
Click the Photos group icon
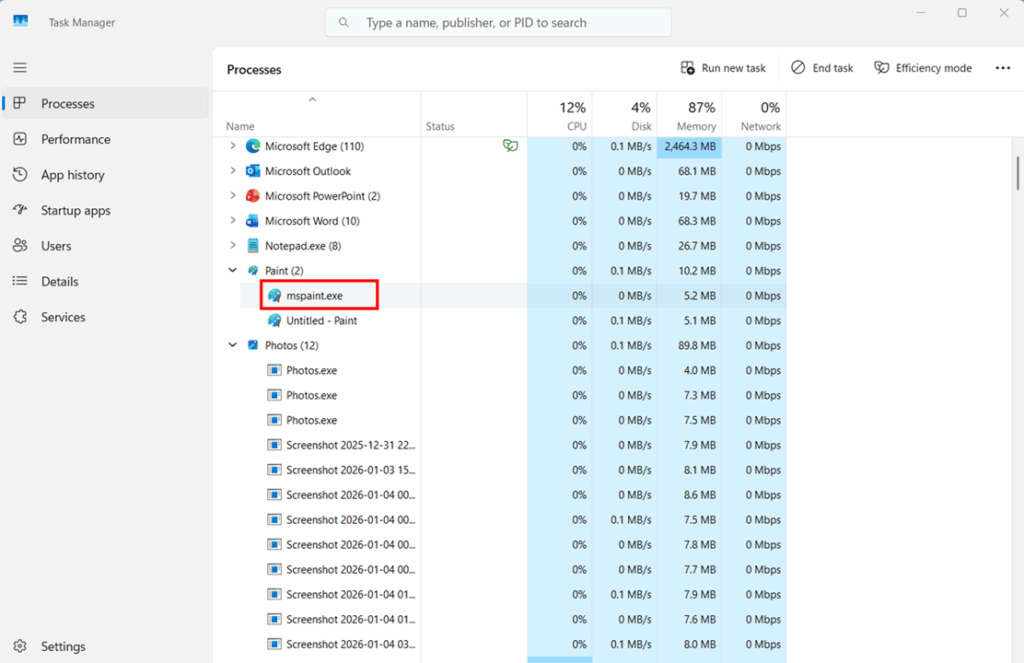click(x=253, y=345)
